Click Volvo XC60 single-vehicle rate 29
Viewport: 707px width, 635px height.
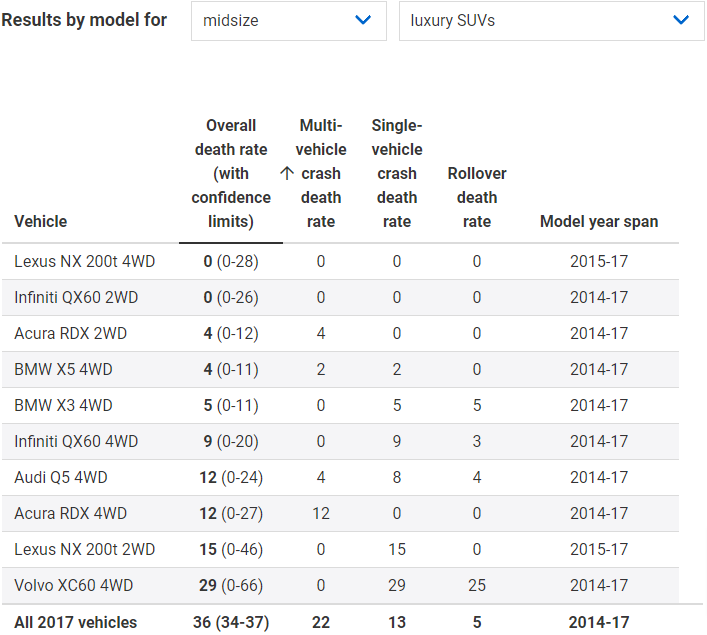(x=397, y=585)
